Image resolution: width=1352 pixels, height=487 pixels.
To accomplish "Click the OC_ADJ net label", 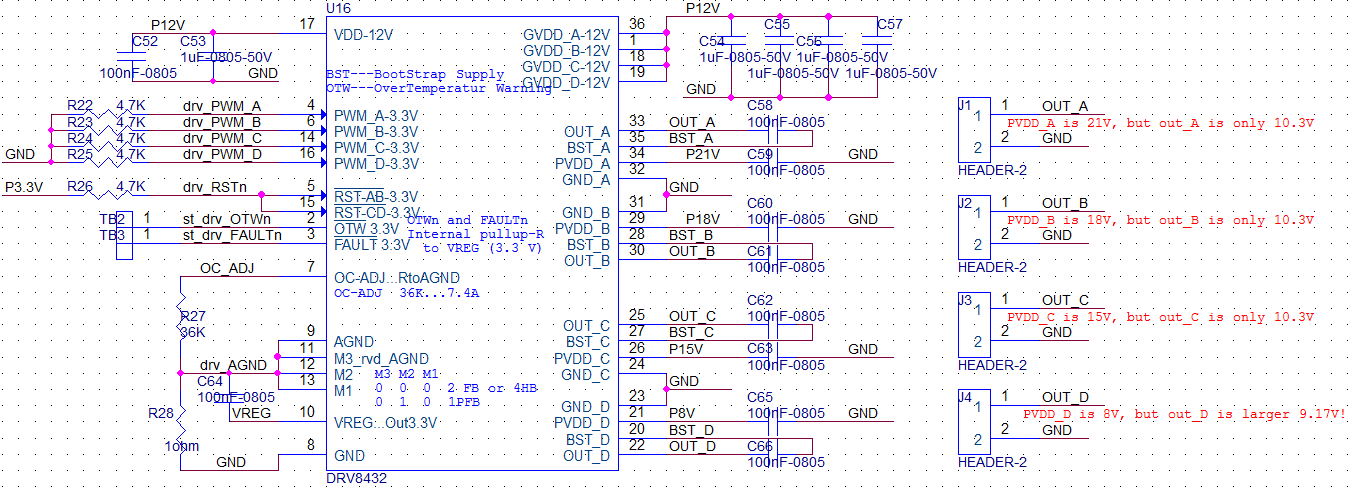I will [x=227, y=268].
